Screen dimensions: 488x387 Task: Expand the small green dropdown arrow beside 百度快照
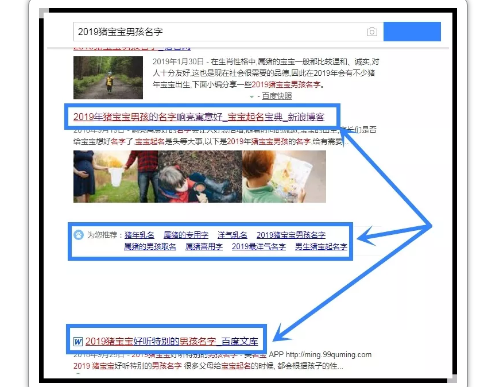pos(252,97)
